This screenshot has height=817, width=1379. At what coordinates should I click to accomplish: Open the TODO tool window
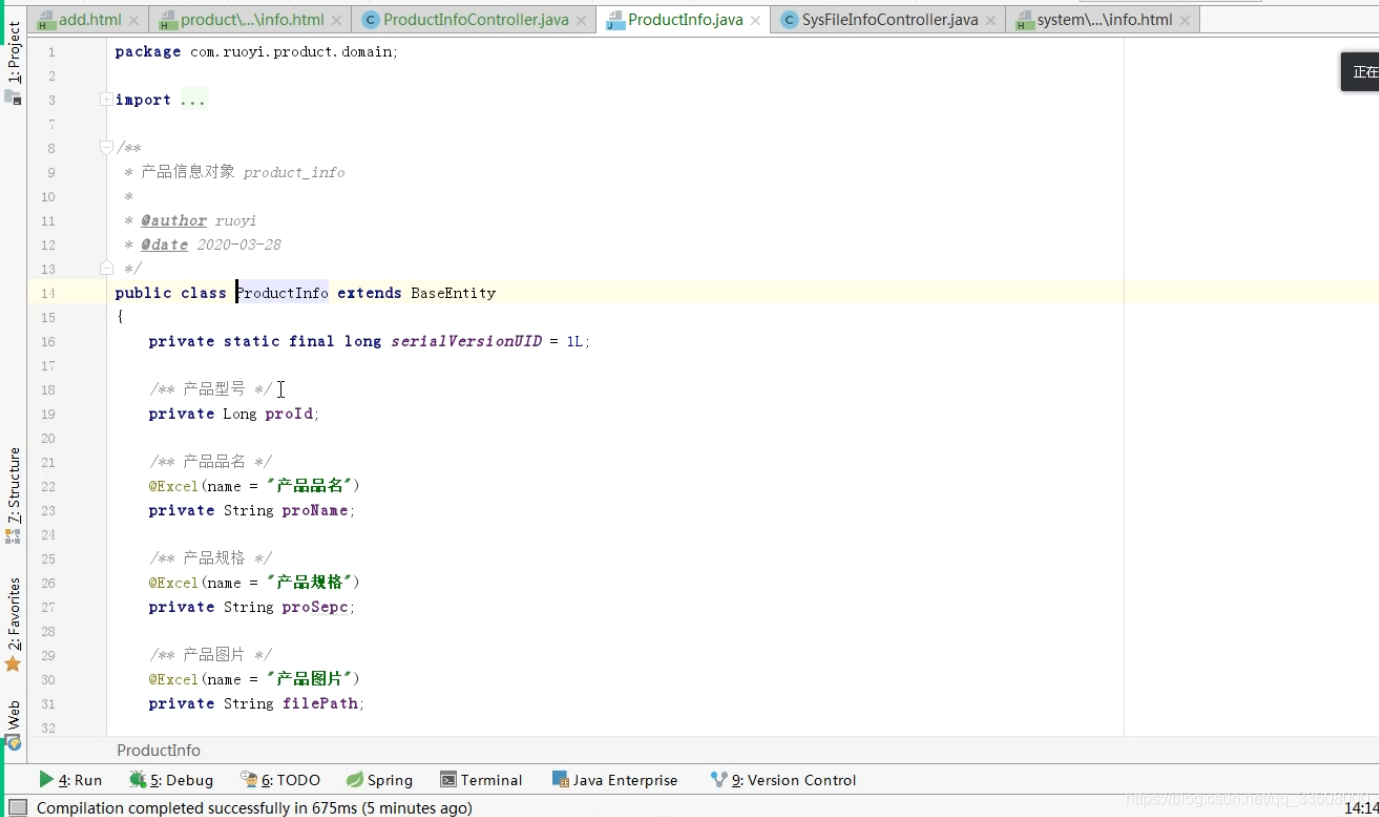[x=280, y=780]
